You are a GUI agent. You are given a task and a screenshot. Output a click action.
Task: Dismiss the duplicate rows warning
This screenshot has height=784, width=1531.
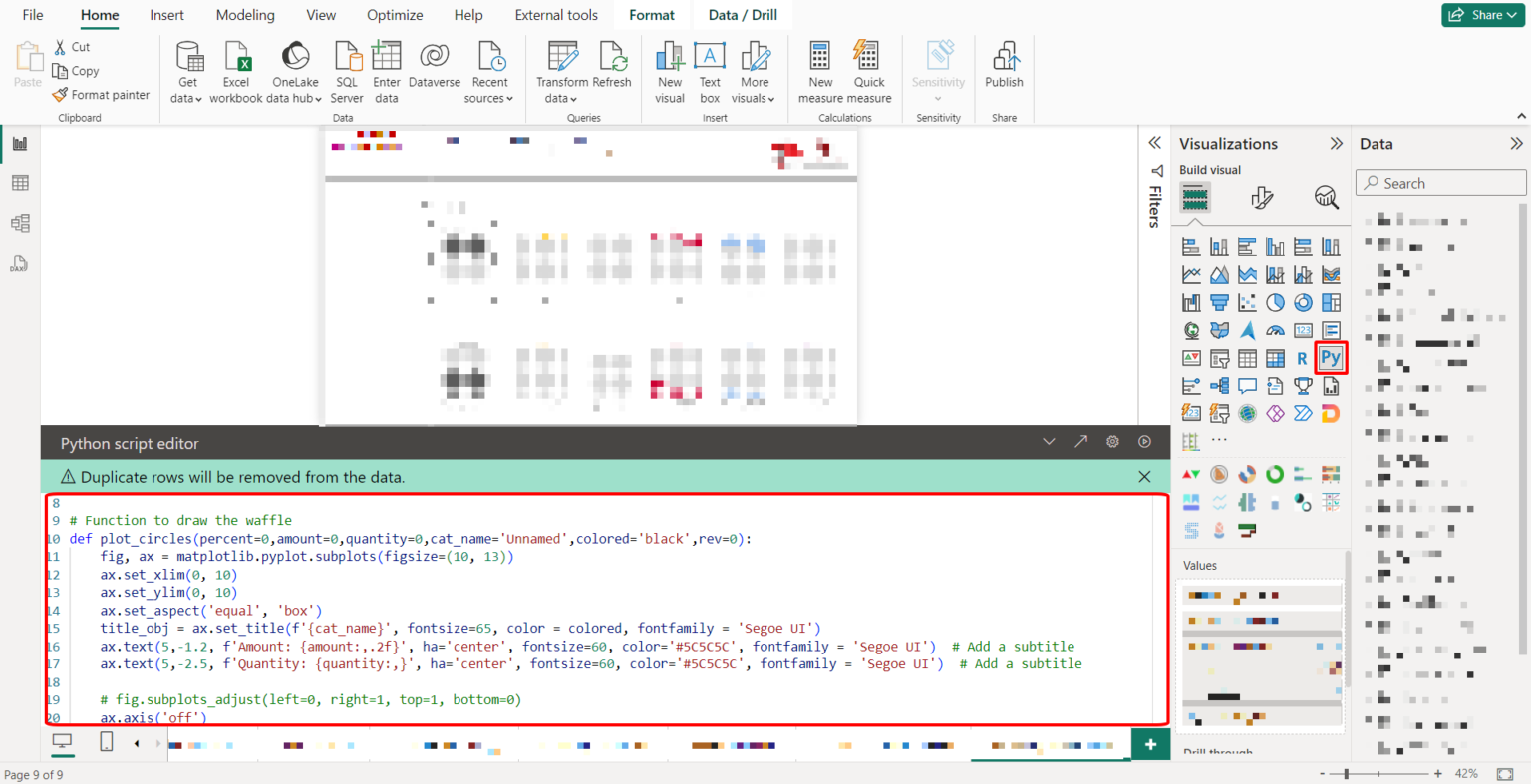[x=1144, y=477]
